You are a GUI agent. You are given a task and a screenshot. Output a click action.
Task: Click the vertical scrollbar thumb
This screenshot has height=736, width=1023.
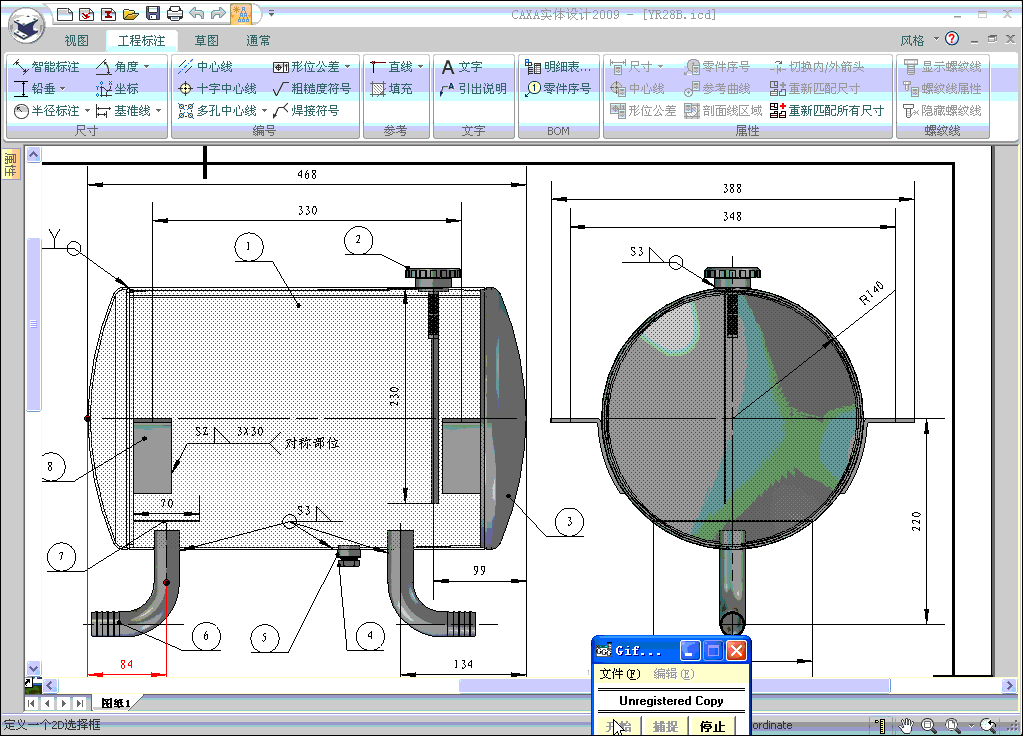(x=33, y=324)
